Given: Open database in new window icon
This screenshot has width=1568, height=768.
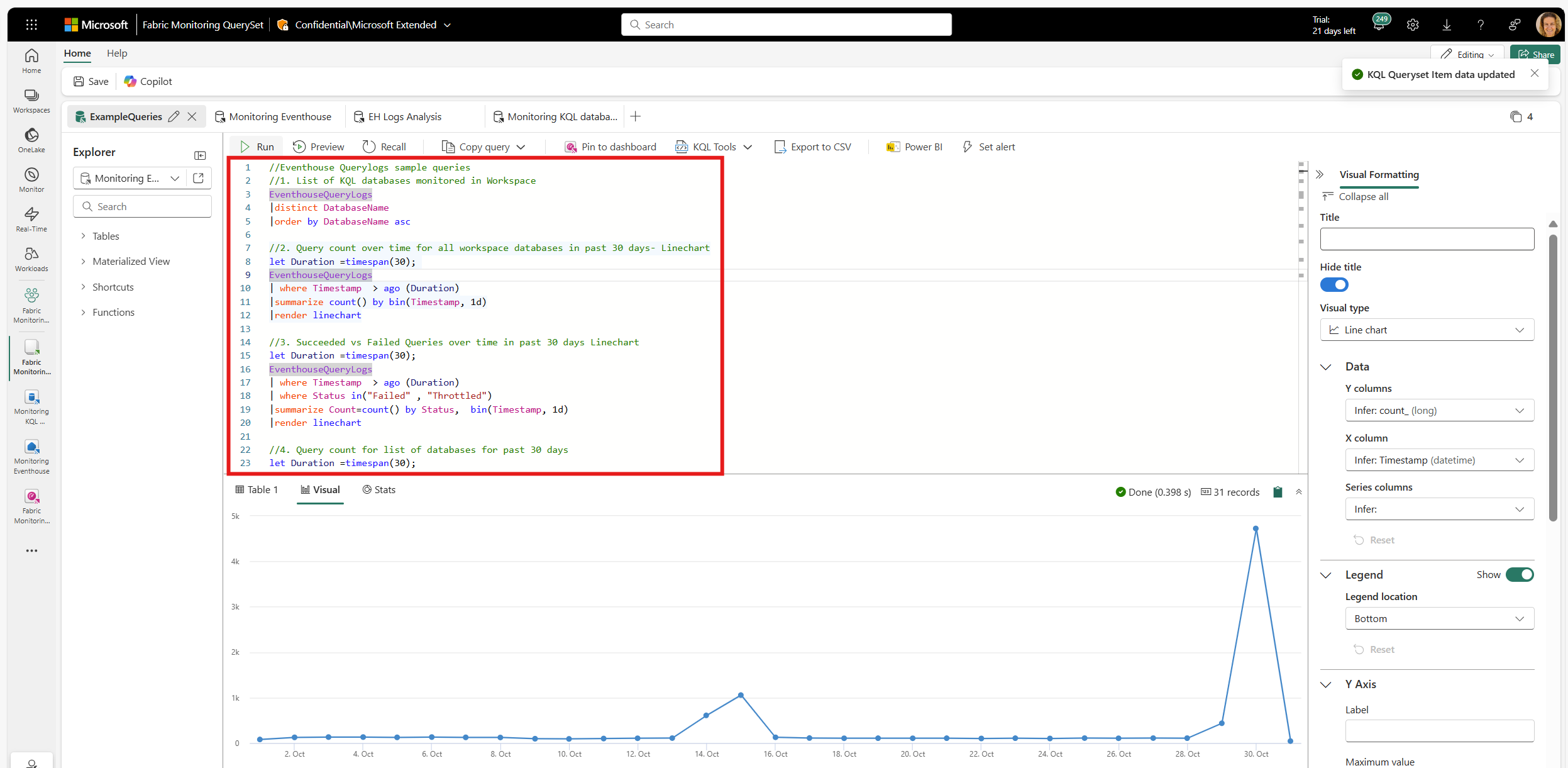Looking at the screenshot, I should click(x=199, y=178).
